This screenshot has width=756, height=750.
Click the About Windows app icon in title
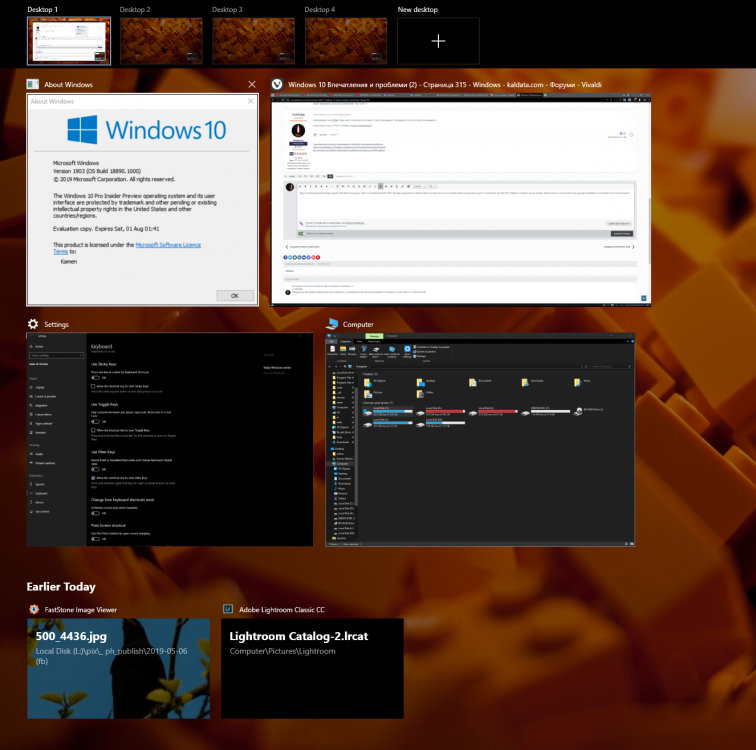(33, 84)
